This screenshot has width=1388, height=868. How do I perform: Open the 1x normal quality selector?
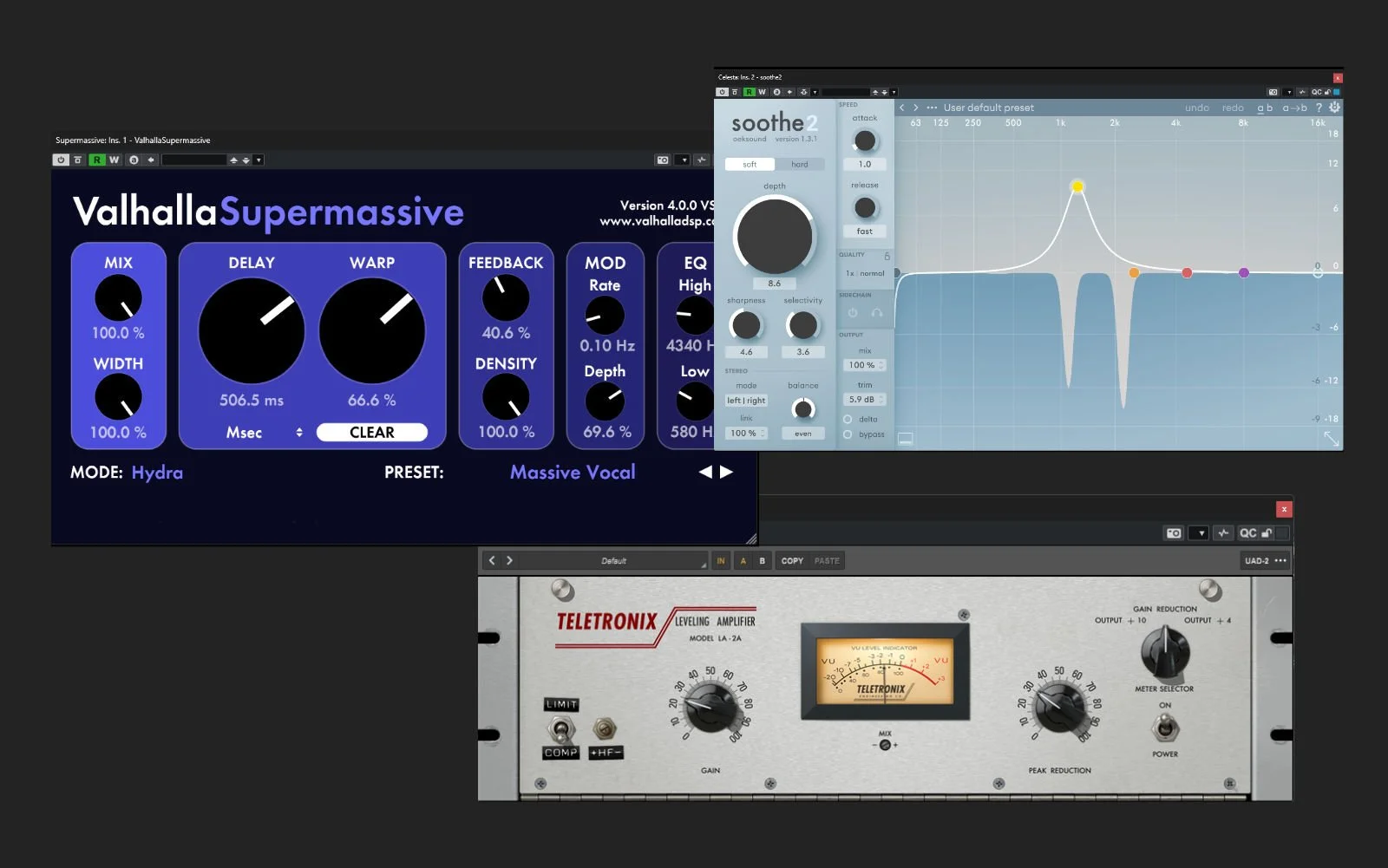[865, 273]
